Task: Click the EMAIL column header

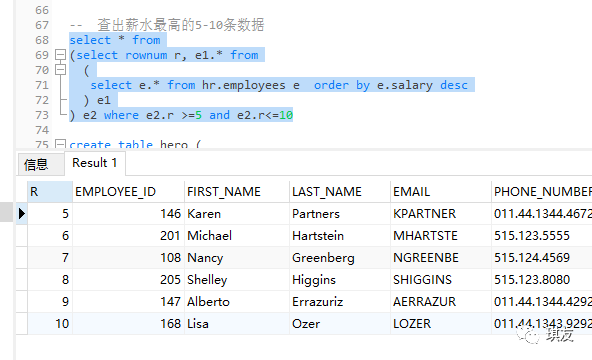Action: click(x=441, y=192)
